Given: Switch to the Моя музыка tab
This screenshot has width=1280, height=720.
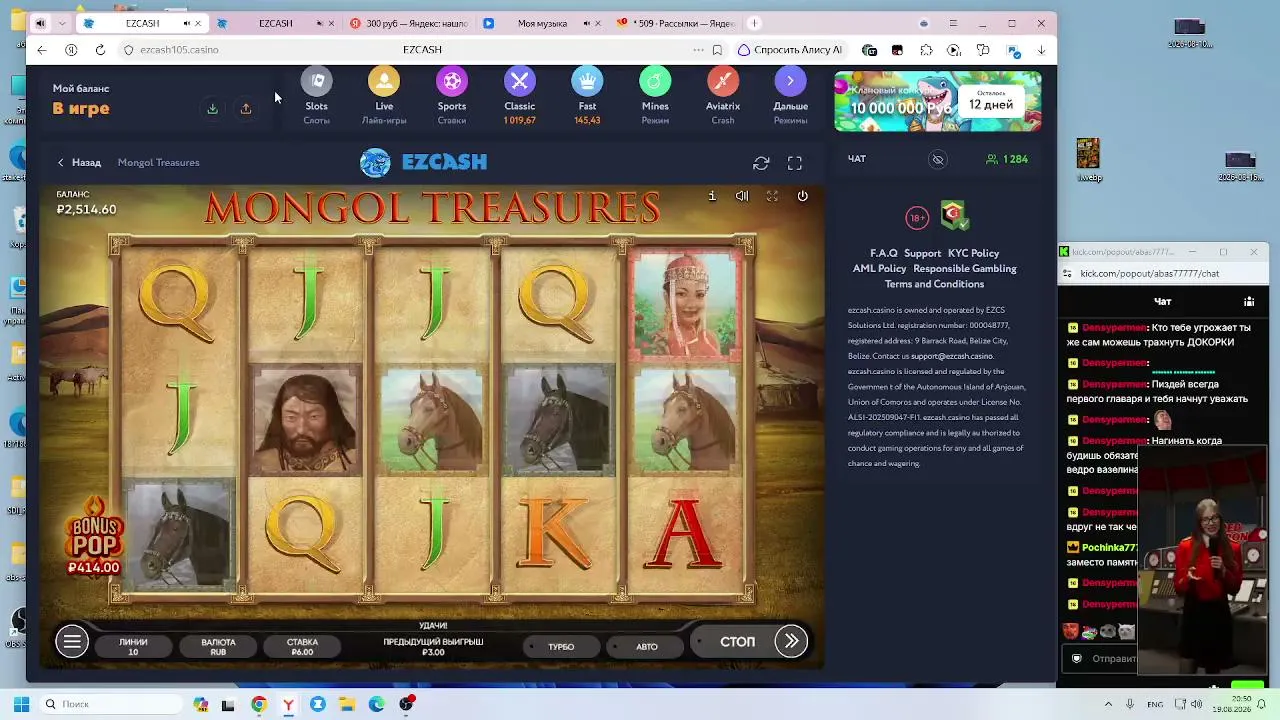Looking at the screenshot, I should [542, 23].
